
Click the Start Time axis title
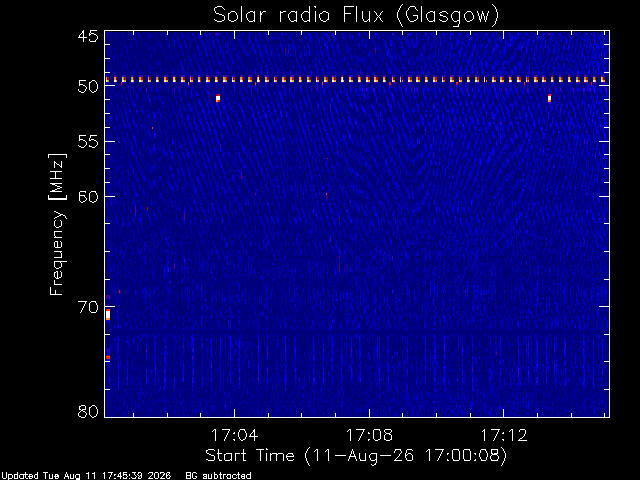[x=356, y=456]
